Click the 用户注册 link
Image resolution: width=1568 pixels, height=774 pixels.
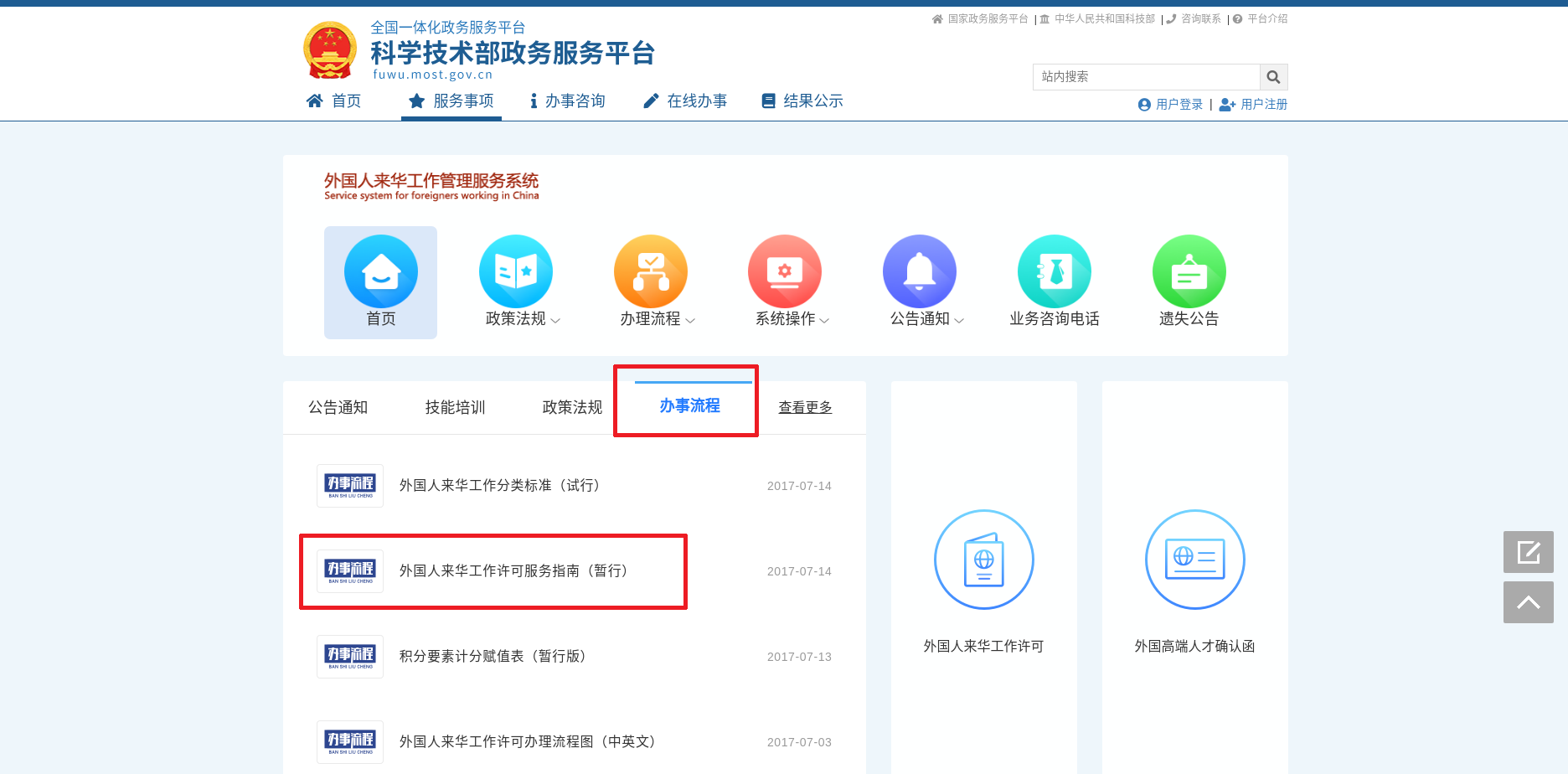(1254, 105)
